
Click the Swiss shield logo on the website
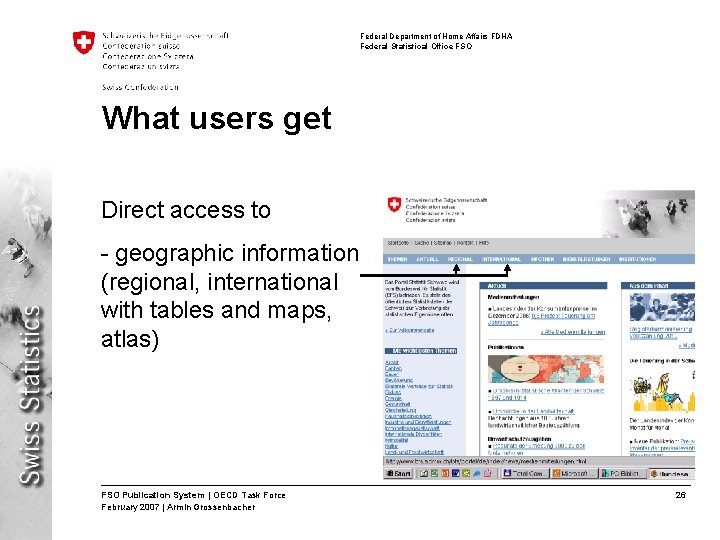[x=394, y=204]
